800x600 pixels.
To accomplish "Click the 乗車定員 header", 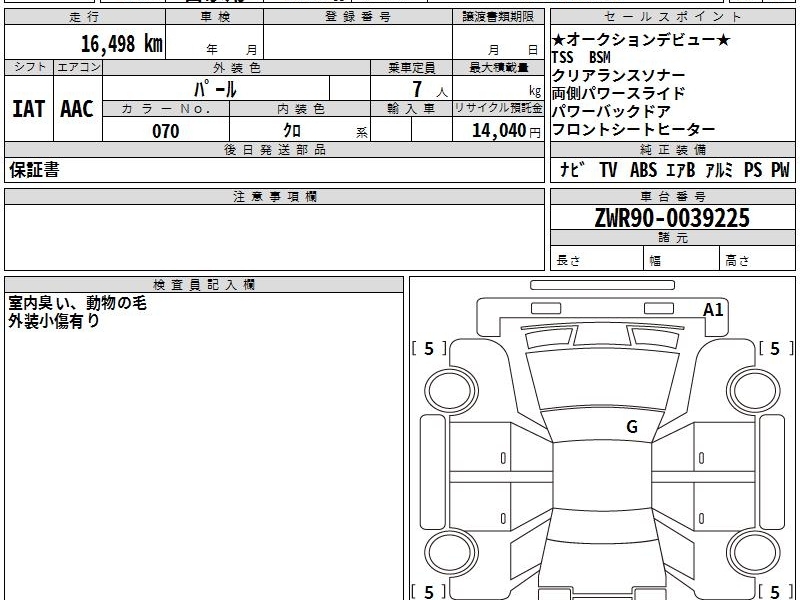I will coord(411,68).
